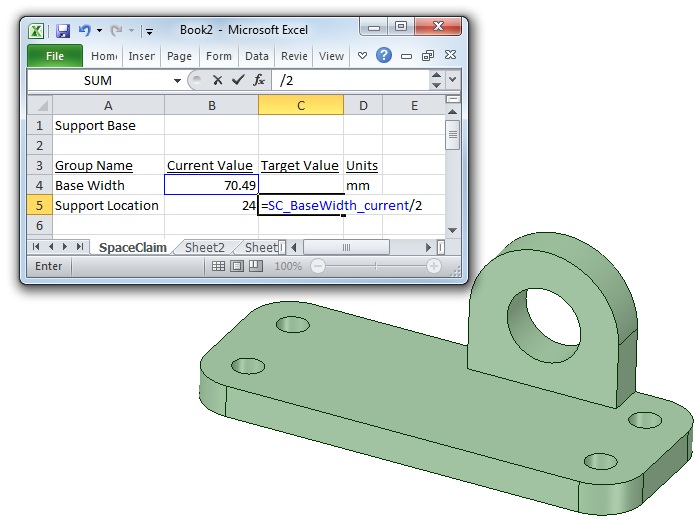Screen dimensions: 700x521
Task: Cancel the formula entry with X button
Action: coord(217,80)
